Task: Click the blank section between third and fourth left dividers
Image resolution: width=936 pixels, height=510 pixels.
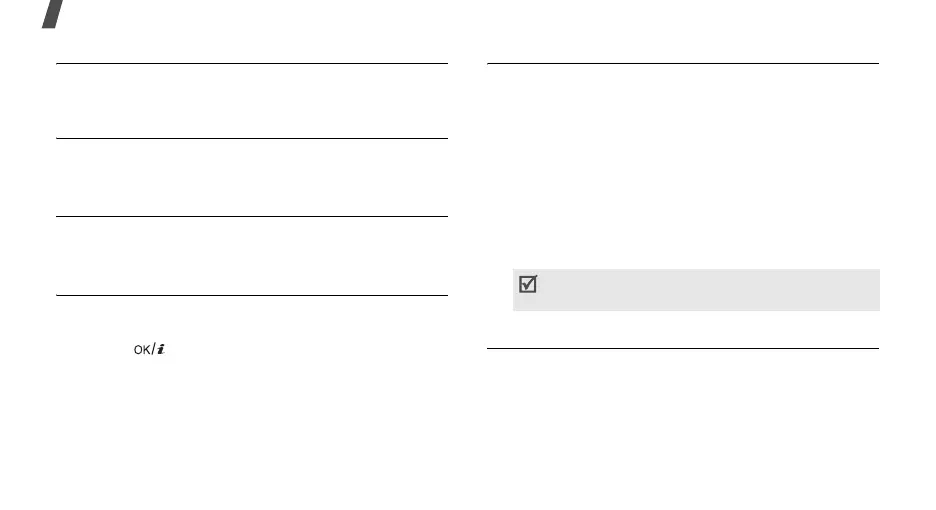Action: pos(251,256)
